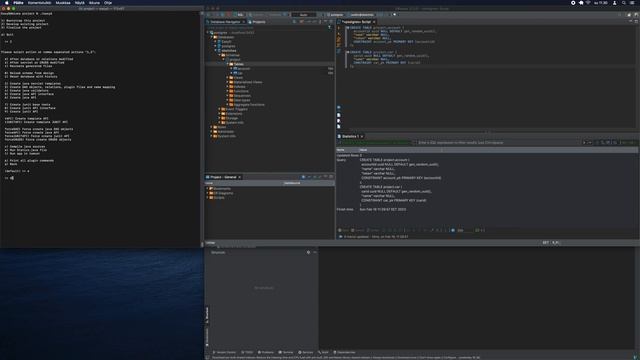Click execute SQL statement icon in editor gutter
The width and height of the screenshot is (640, 360).
click(338, 28)
